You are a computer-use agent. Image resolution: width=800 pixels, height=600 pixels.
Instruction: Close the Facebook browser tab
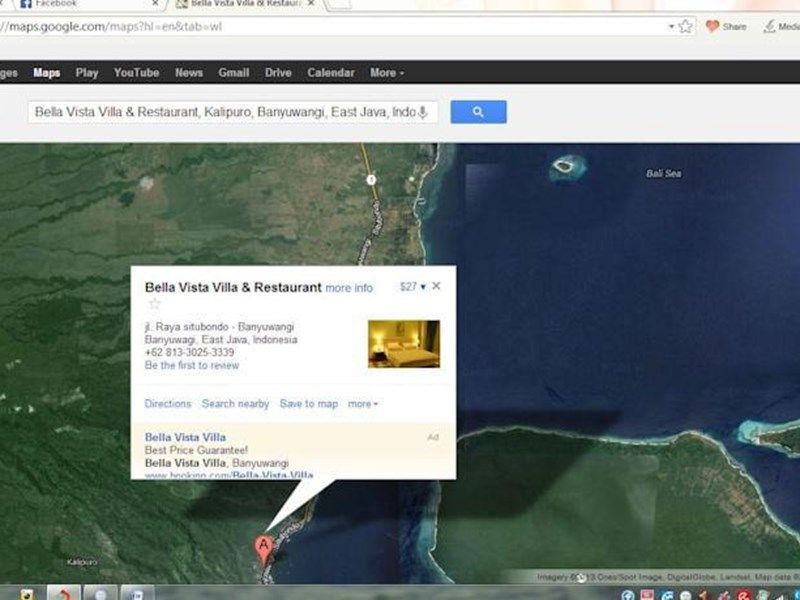tap(155, 4)
